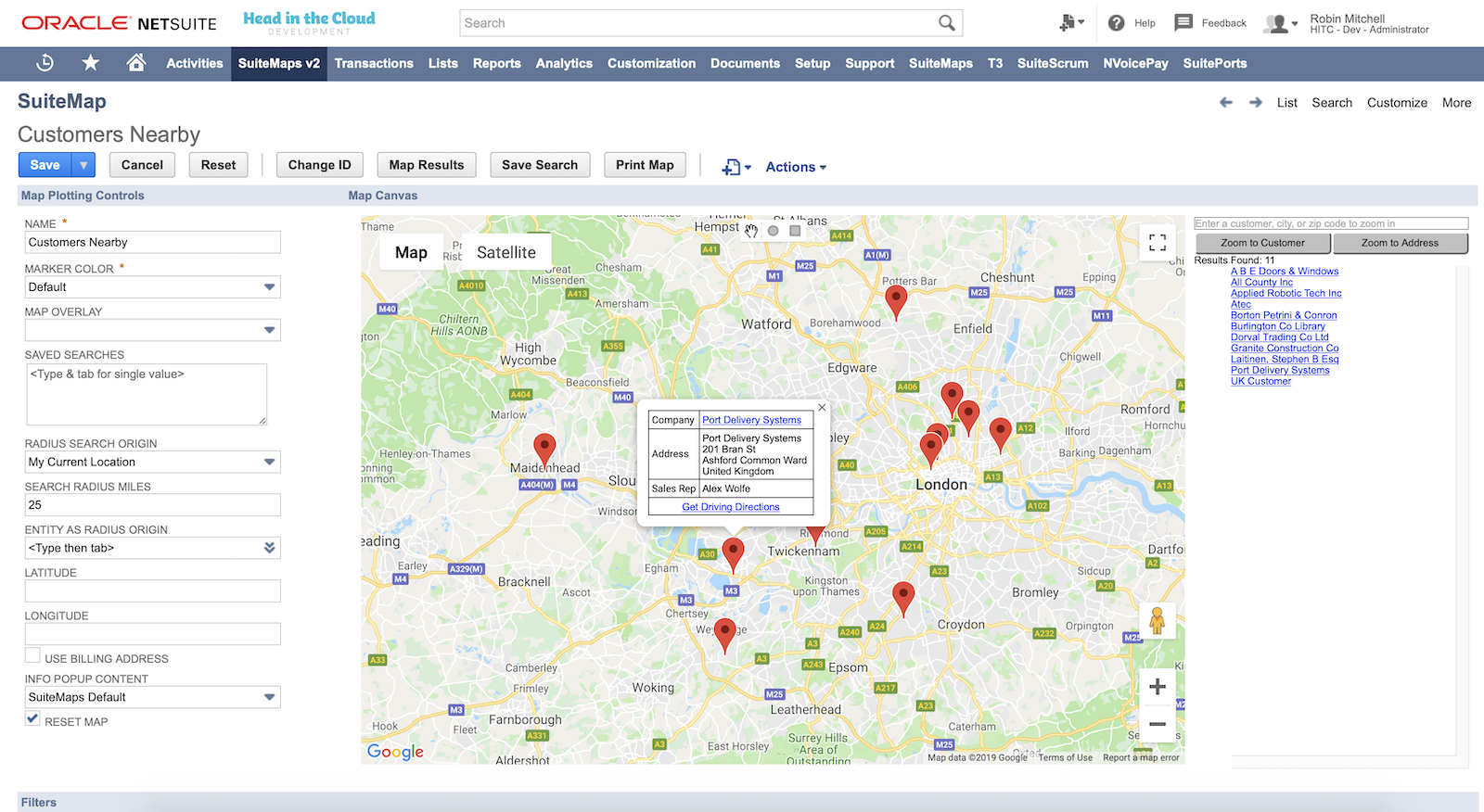Zoom in on the map
1484x812 pixels.
[1158, 687]
